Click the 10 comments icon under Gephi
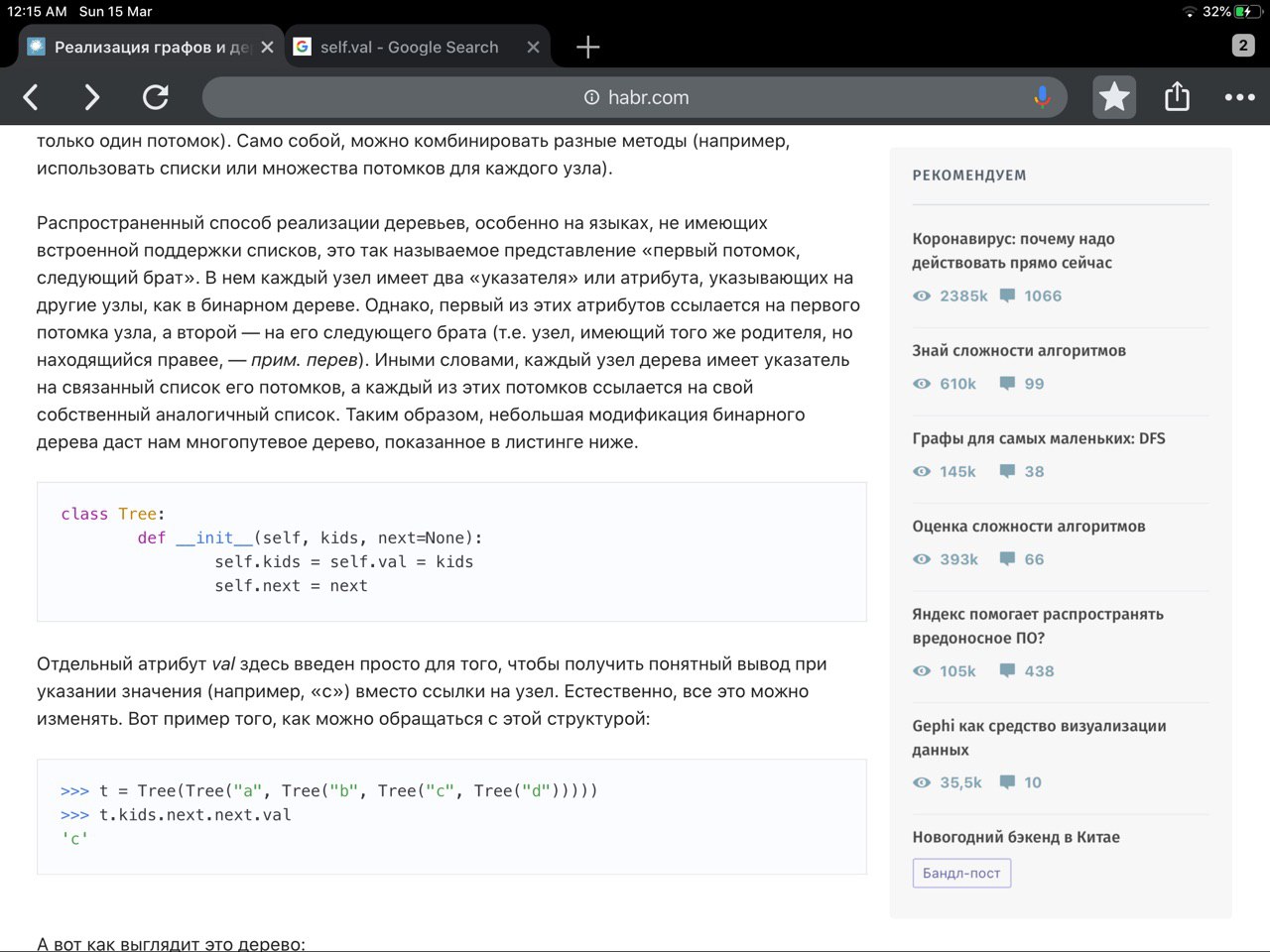 (x=1007, y=782)
